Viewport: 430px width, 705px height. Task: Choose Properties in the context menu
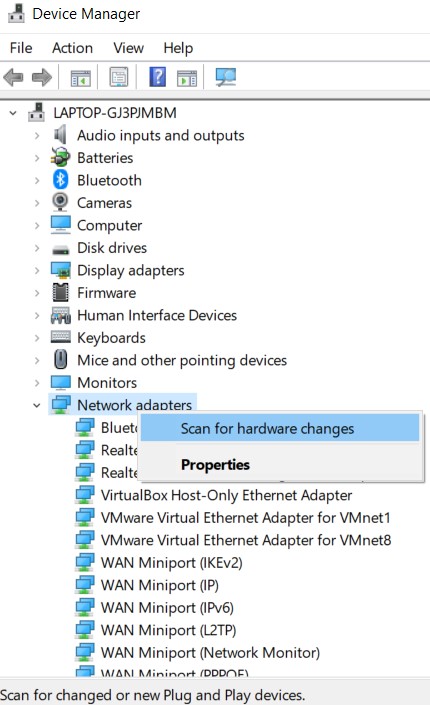(280, 464)
